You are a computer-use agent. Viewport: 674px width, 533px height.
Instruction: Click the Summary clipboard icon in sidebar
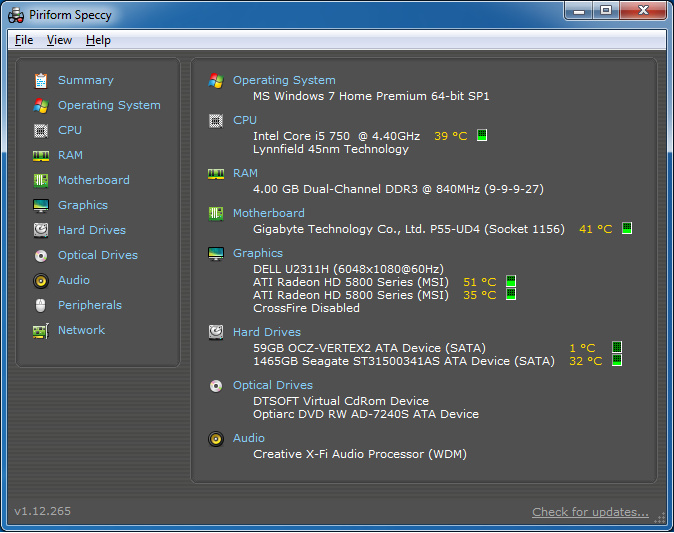pos(41,80)
